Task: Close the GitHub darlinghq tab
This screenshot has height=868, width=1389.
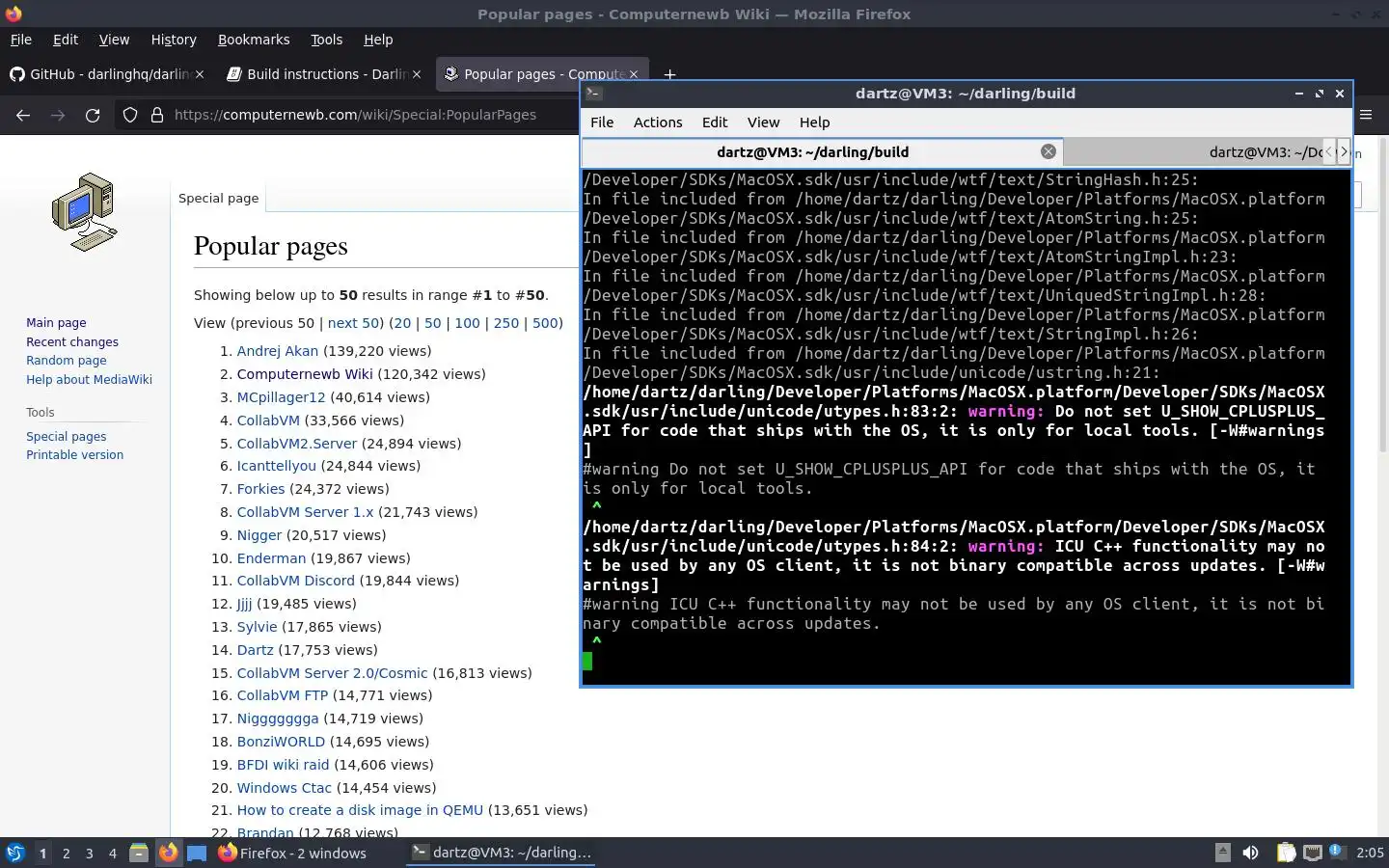Action: coord(200,74)
